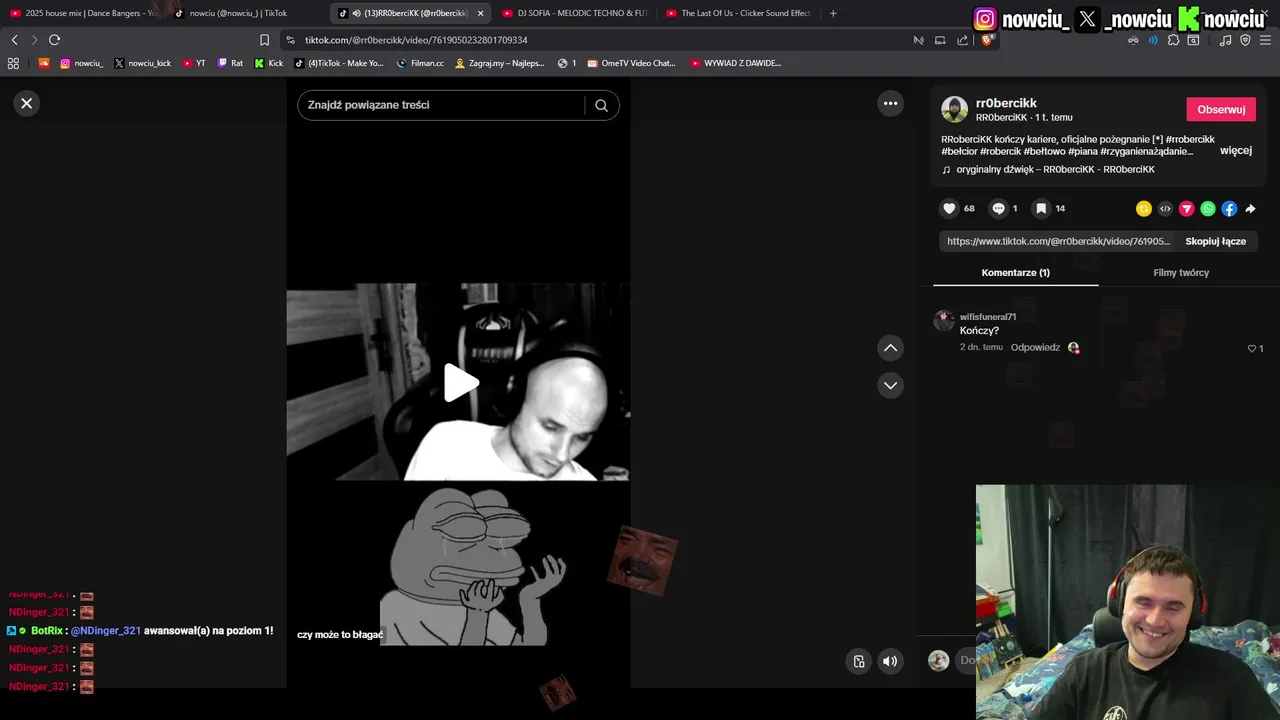Share video via Facebook icon
Screen dimensions: 1280x720
1229,209
